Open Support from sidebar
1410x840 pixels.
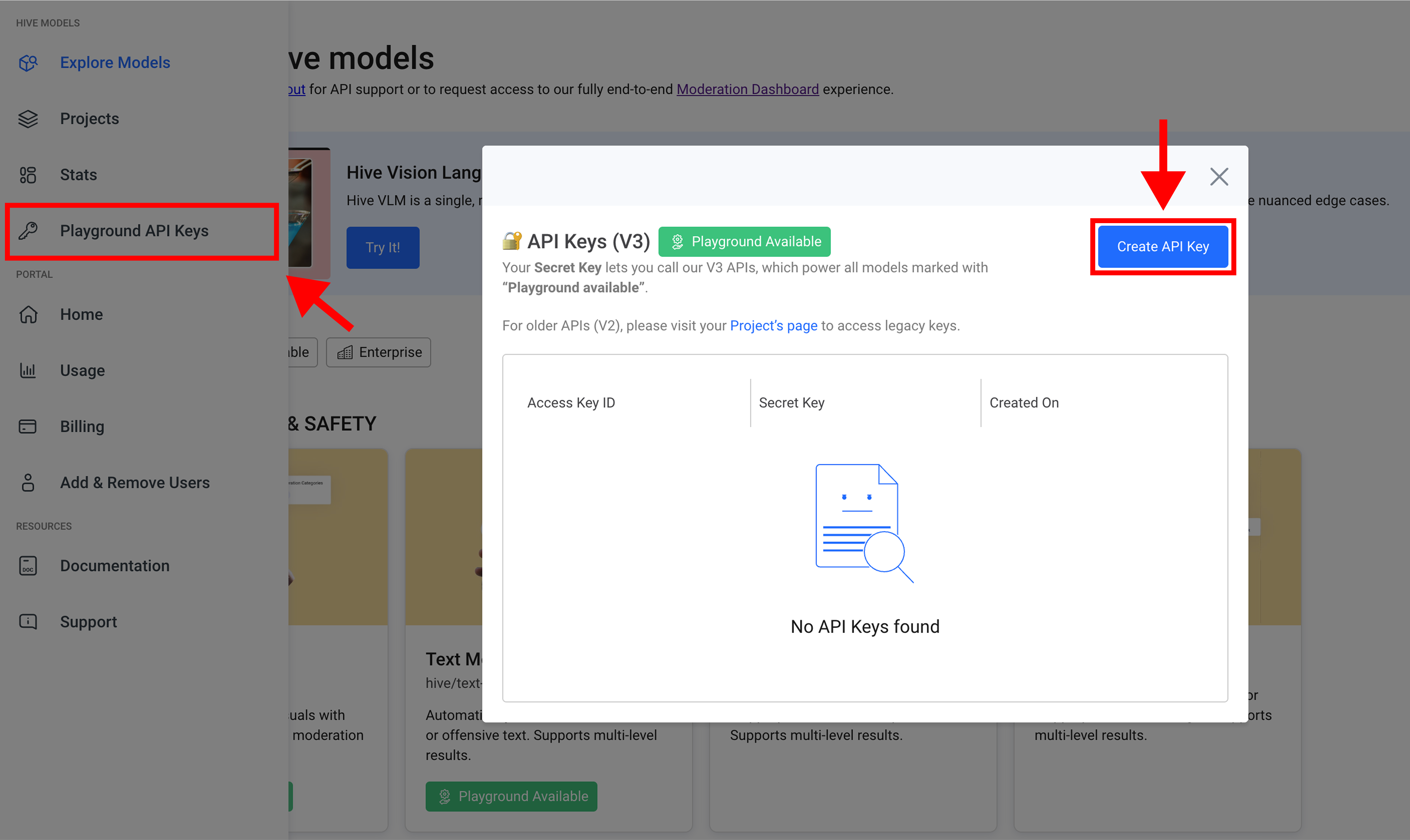[x=88, y=621]
